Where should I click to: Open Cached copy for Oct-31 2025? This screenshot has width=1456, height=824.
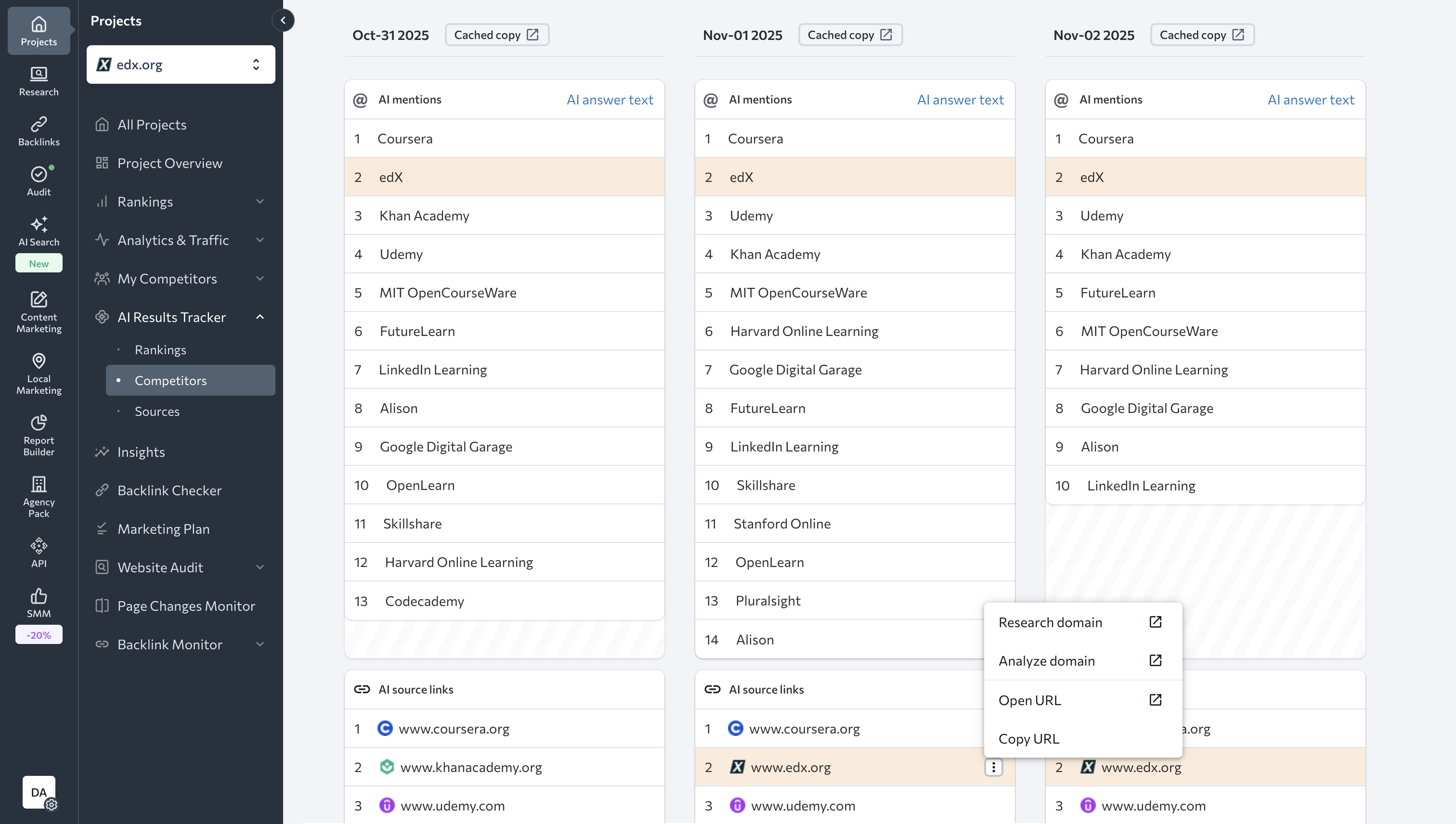click(x=496, y=35)
